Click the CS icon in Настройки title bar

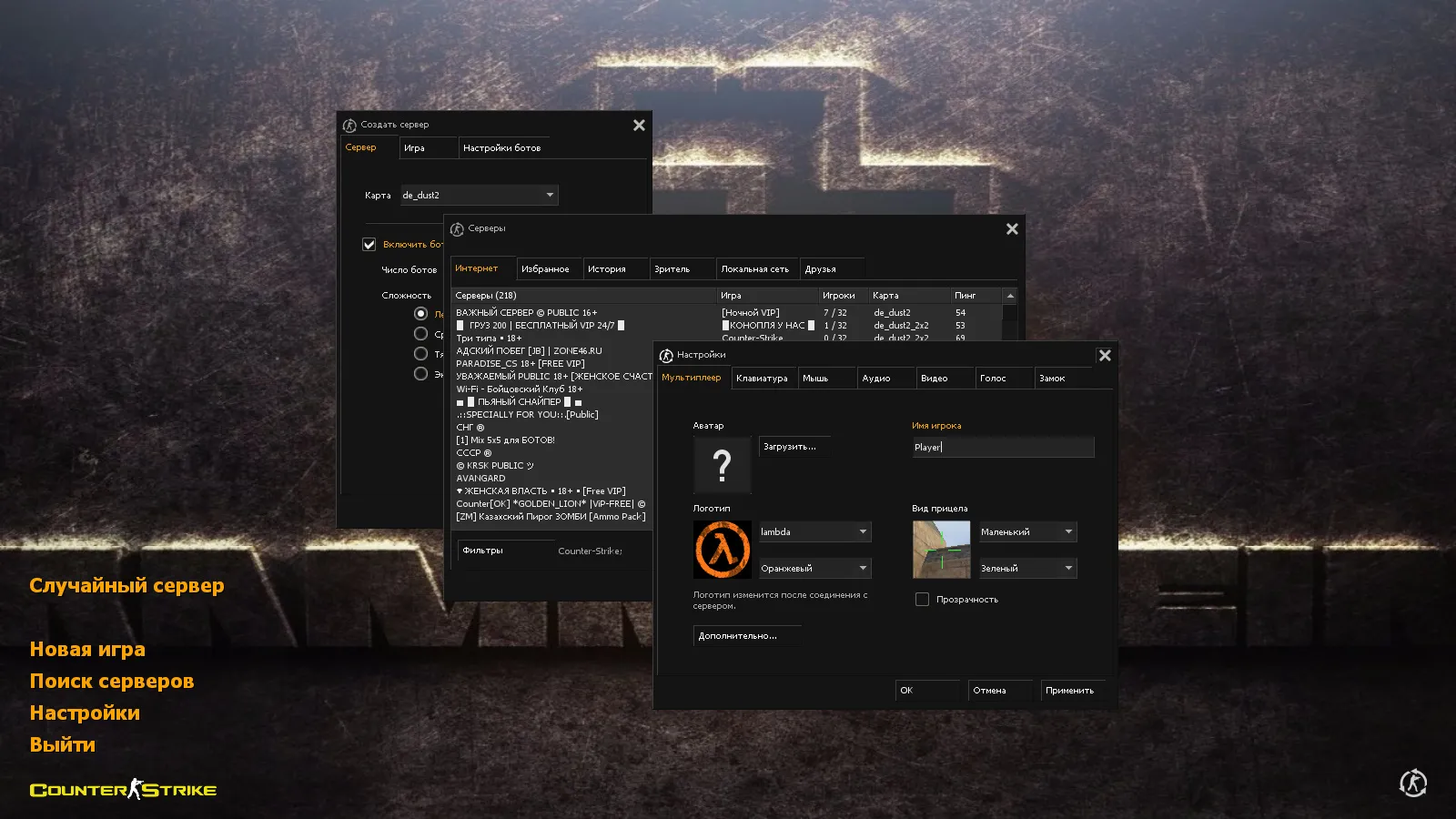[x=665, y=355]
